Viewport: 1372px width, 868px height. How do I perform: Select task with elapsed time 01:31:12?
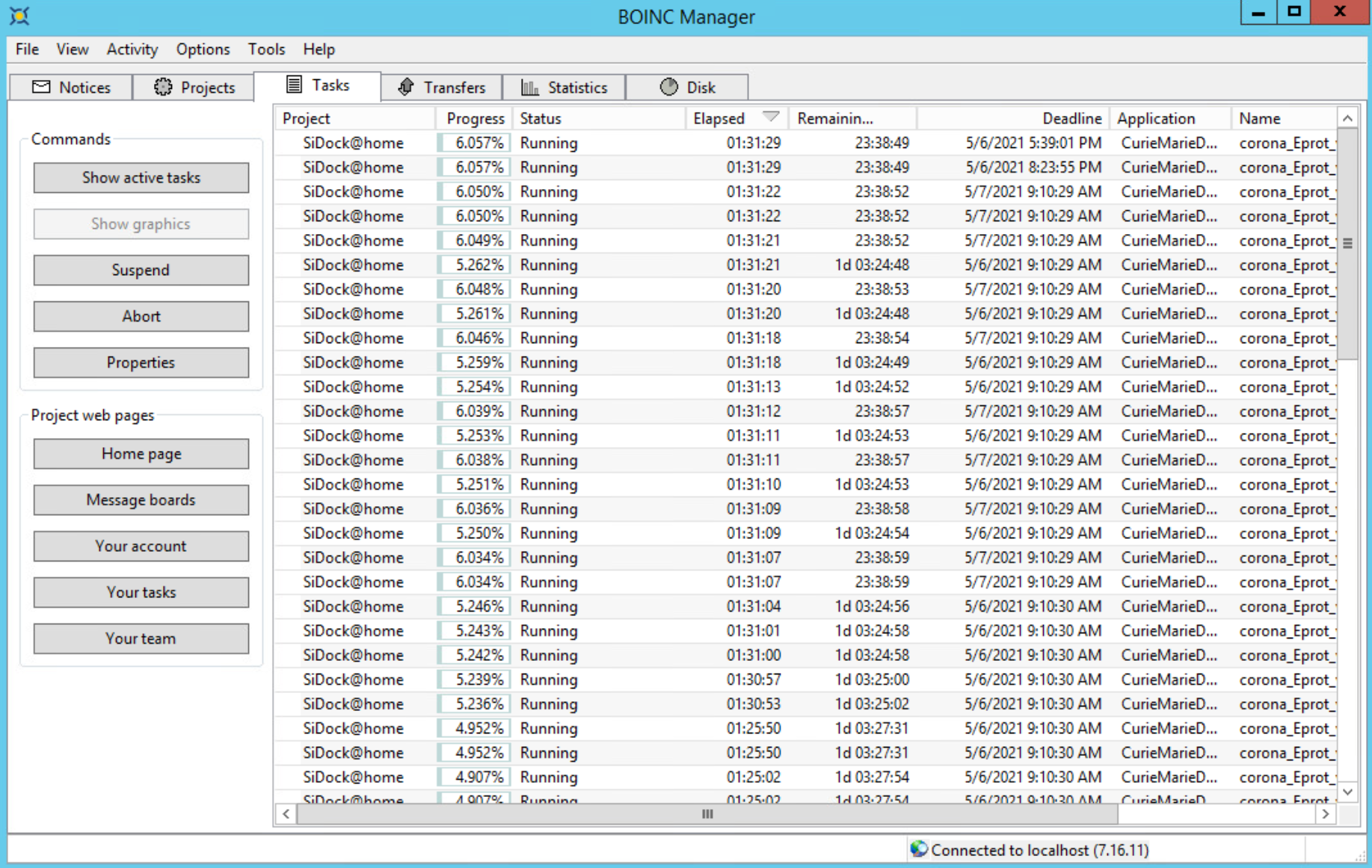click(806, 411)
